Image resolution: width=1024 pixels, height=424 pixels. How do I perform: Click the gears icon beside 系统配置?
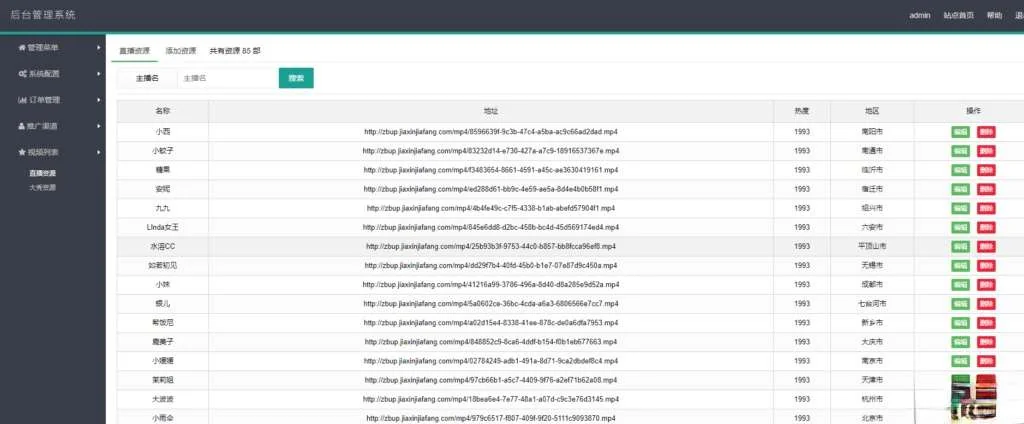tap(22, 74)
